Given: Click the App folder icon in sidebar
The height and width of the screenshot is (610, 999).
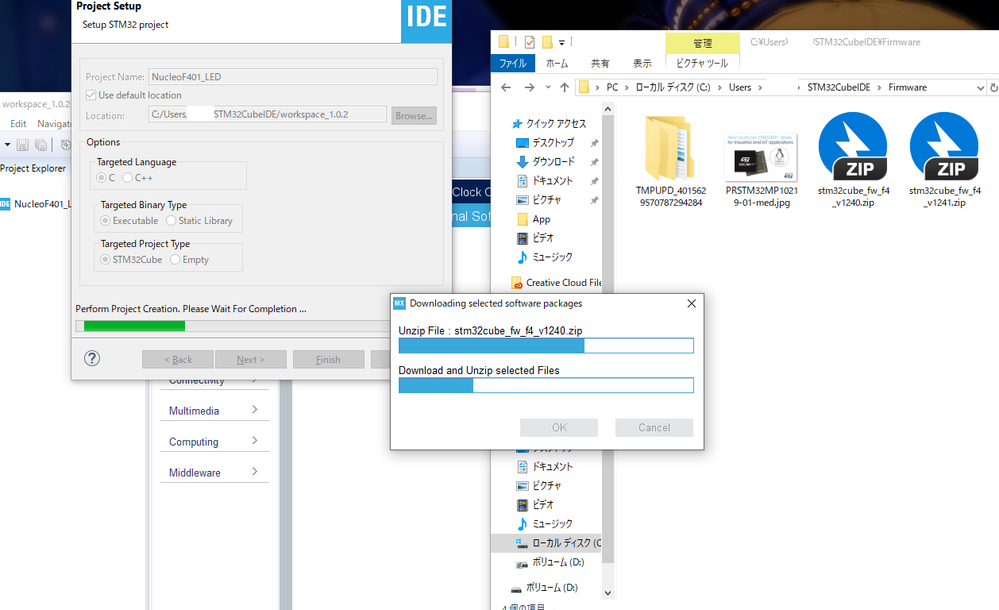Looking at the screenshot, I should click(x=522, y=219).
